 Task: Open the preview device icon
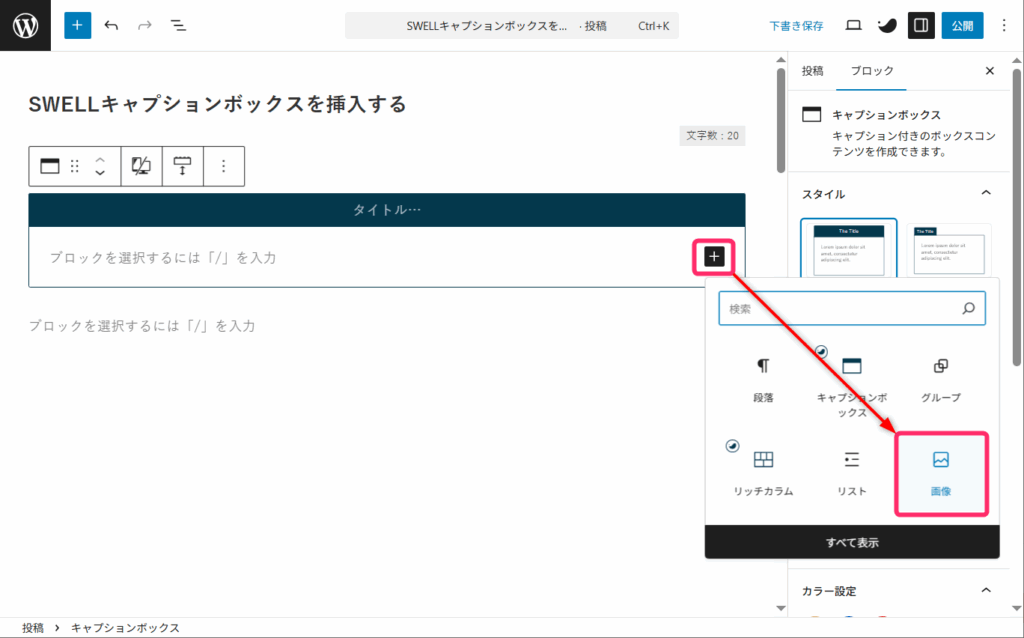[x=854, y=25]
